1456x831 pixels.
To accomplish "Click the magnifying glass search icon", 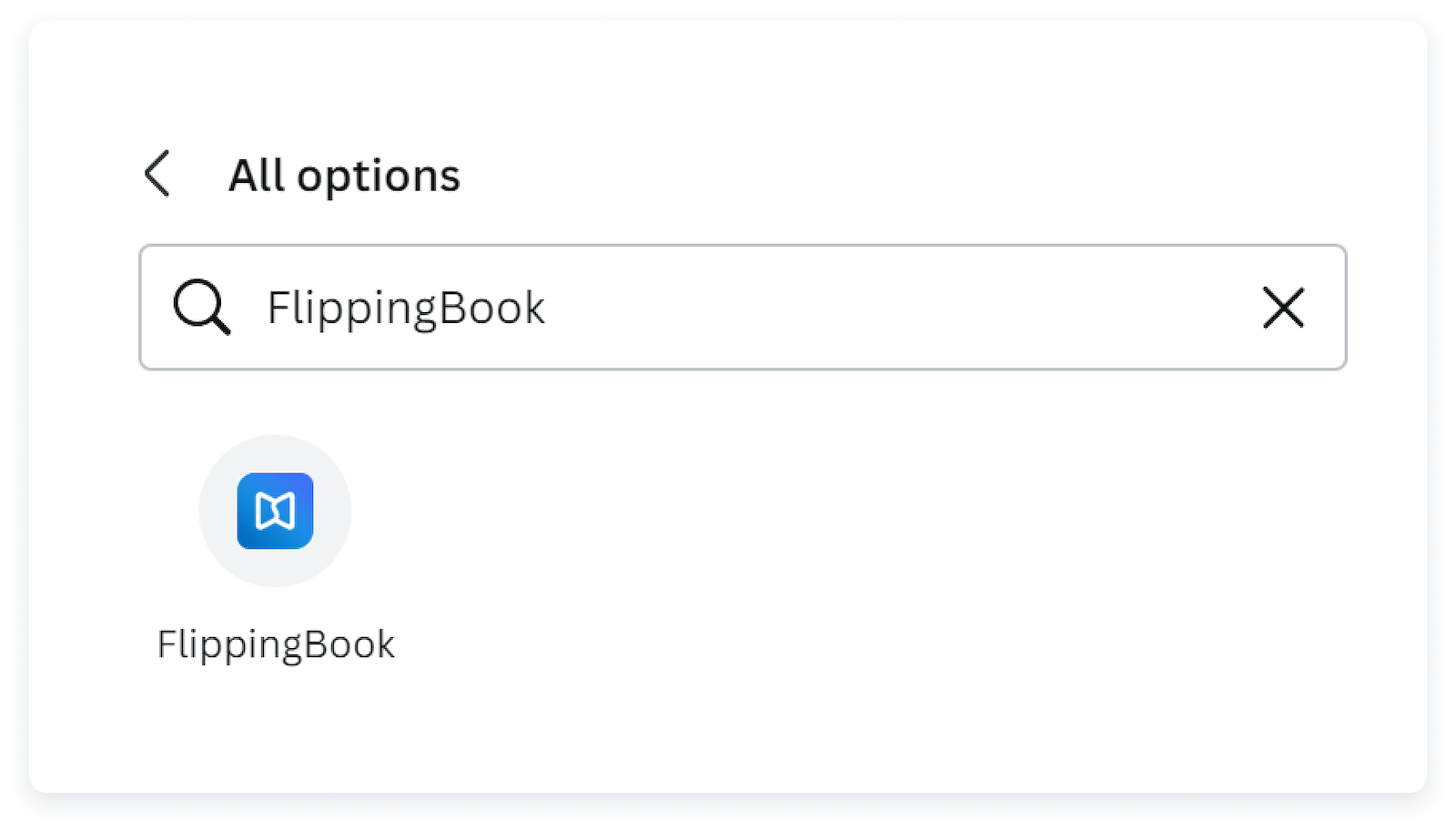I will 202,308.
